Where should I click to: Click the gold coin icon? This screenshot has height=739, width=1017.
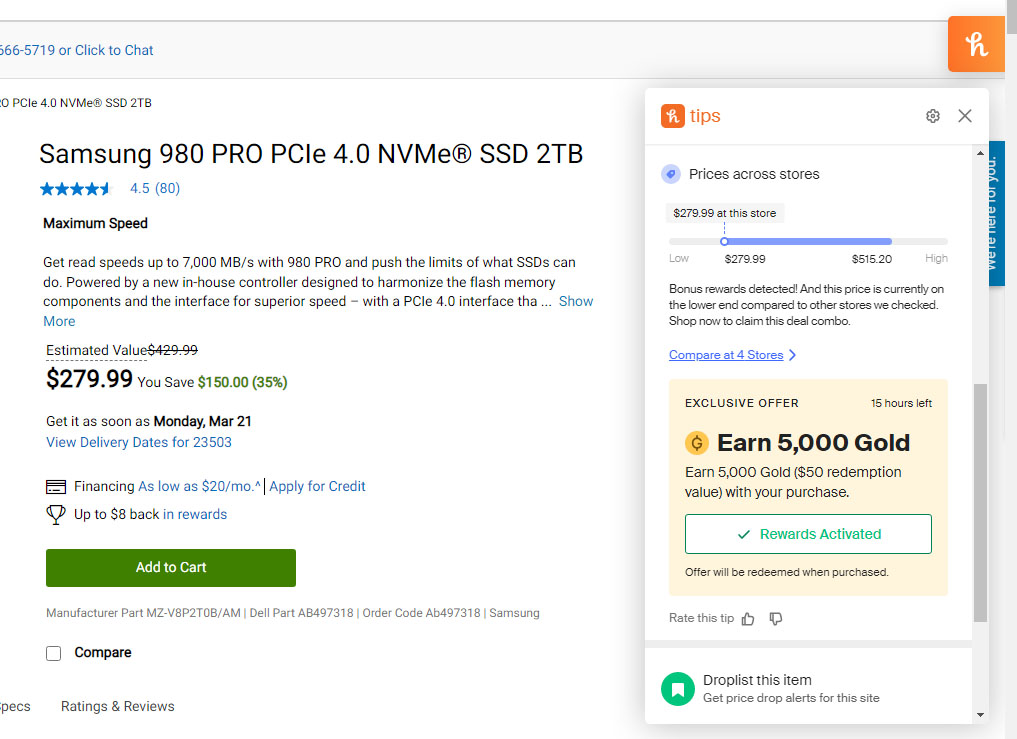tap(696, 443)
